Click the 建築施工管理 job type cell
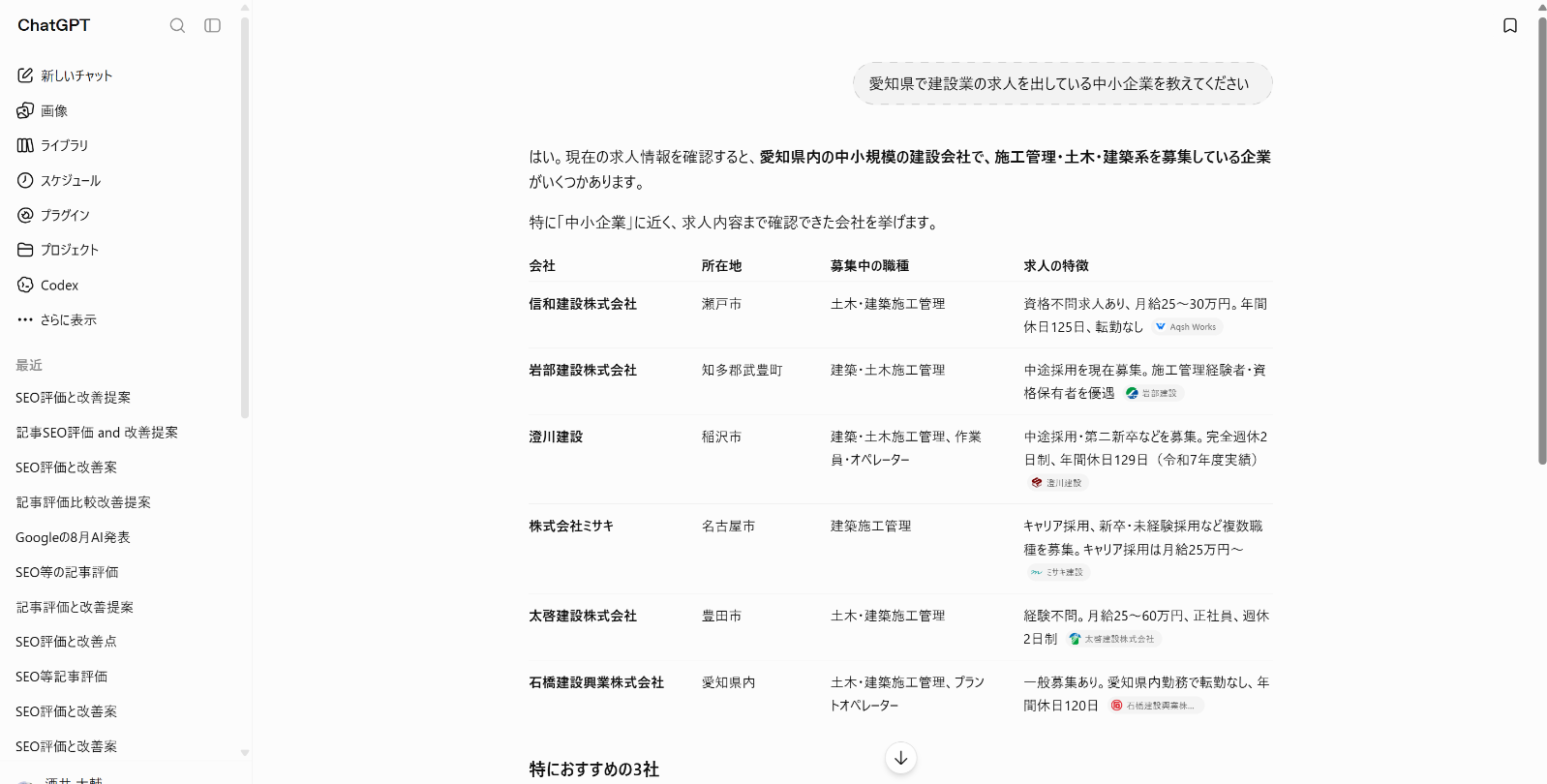 click(x=870, y=526)
